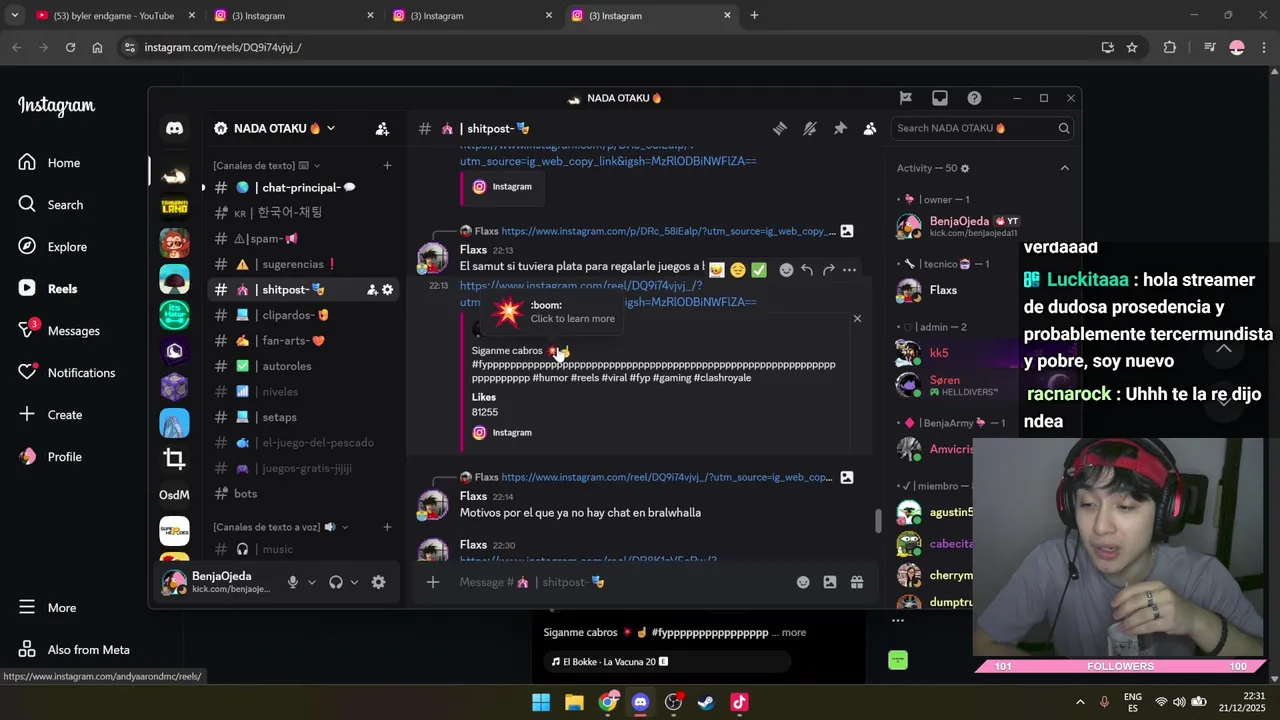Image resolution: width=1280 pixels, height=720 pixels.
Task: Open the OsdM server icon
Action: click(174, 495)
